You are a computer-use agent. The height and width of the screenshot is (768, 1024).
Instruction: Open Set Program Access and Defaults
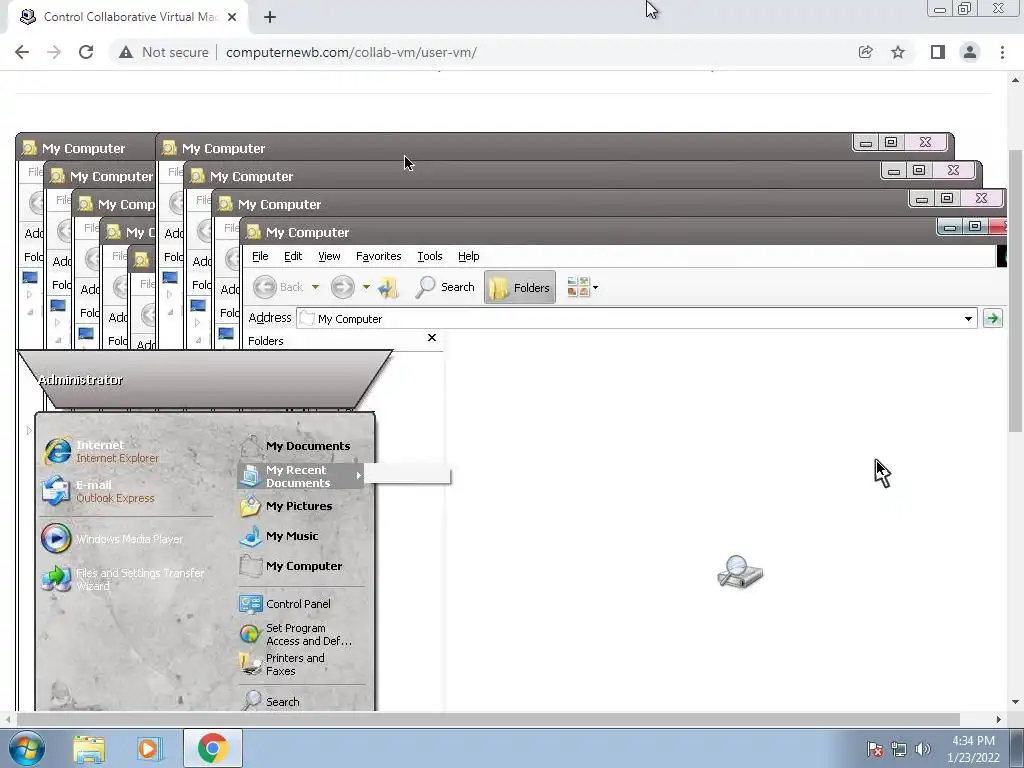click(x=296, y=634)
